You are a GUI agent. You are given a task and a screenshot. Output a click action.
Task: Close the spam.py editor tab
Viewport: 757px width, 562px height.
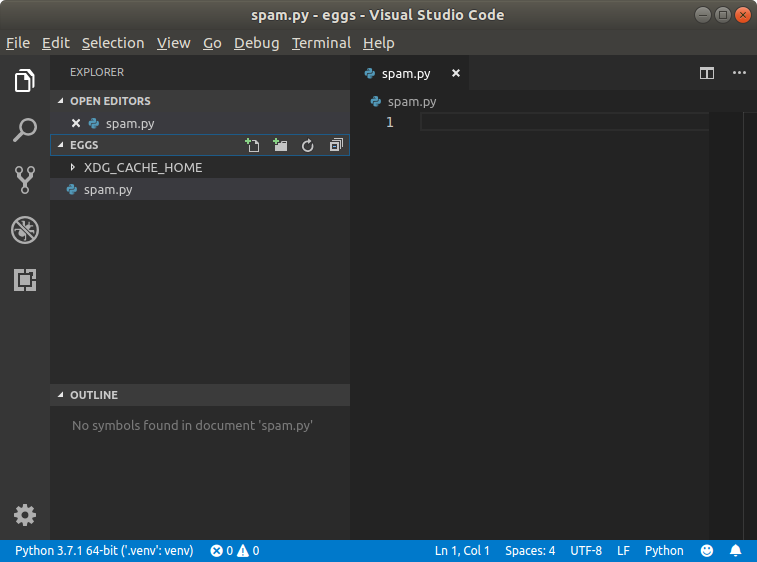pyautogui.click(x=456, y=73)
